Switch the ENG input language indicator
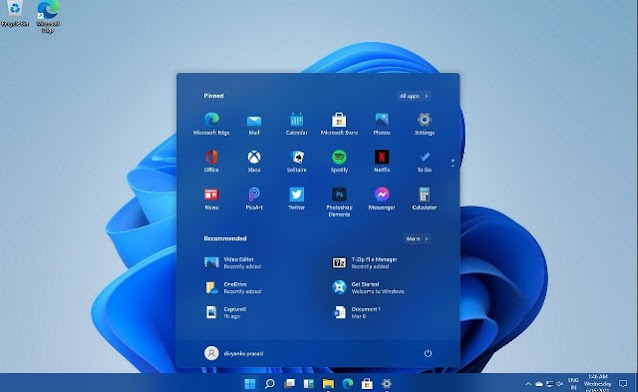Screen dimensions: 638x392 [x=573, y=383]
